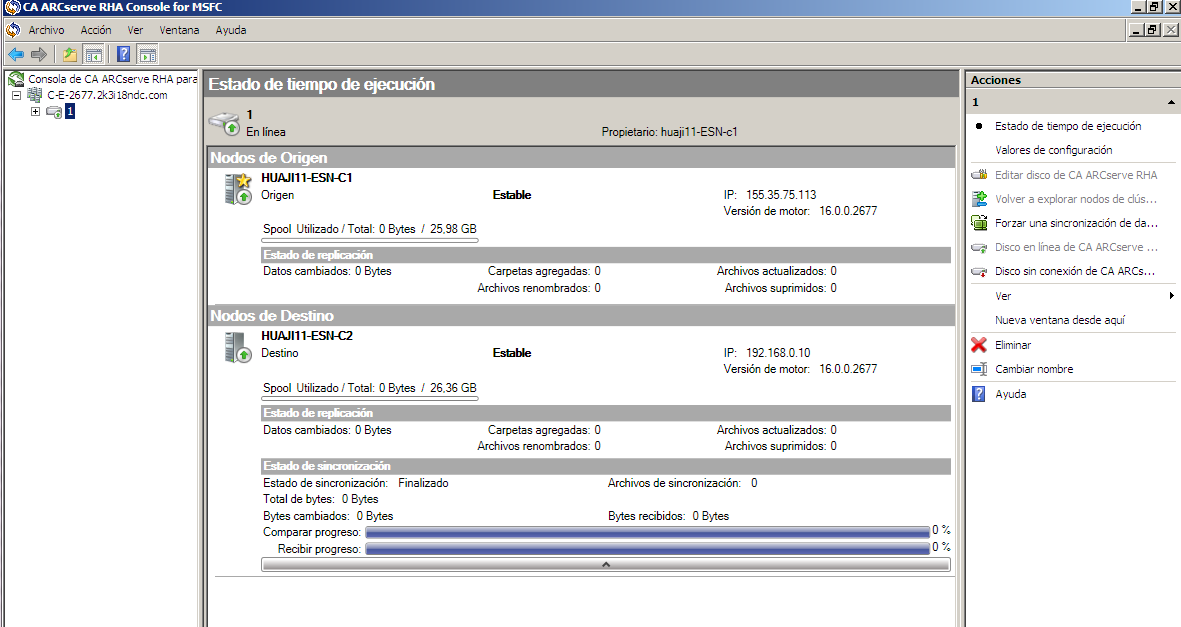Click Estado de sincronización section header
Image resolution: width=1181 pixels, height=627 pixels.
click(x=606, y=466)
